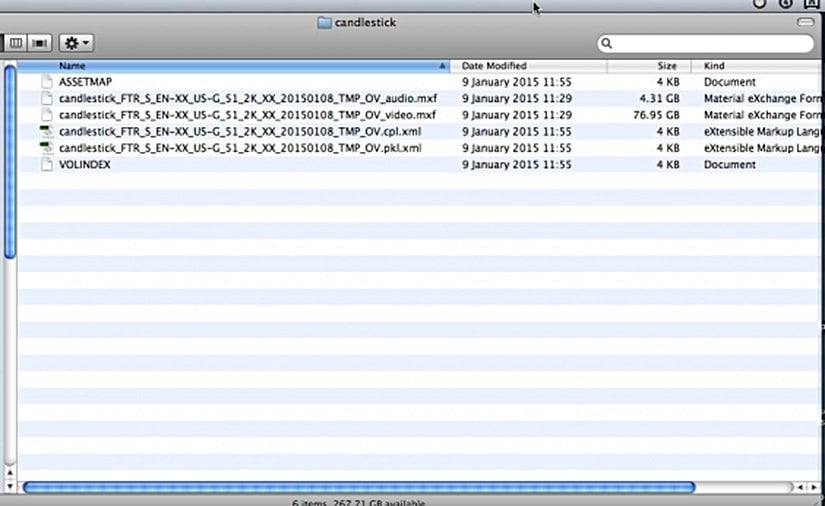Click the ASSETMAP document file icon

pyautogui.click(x=45, y=82)
